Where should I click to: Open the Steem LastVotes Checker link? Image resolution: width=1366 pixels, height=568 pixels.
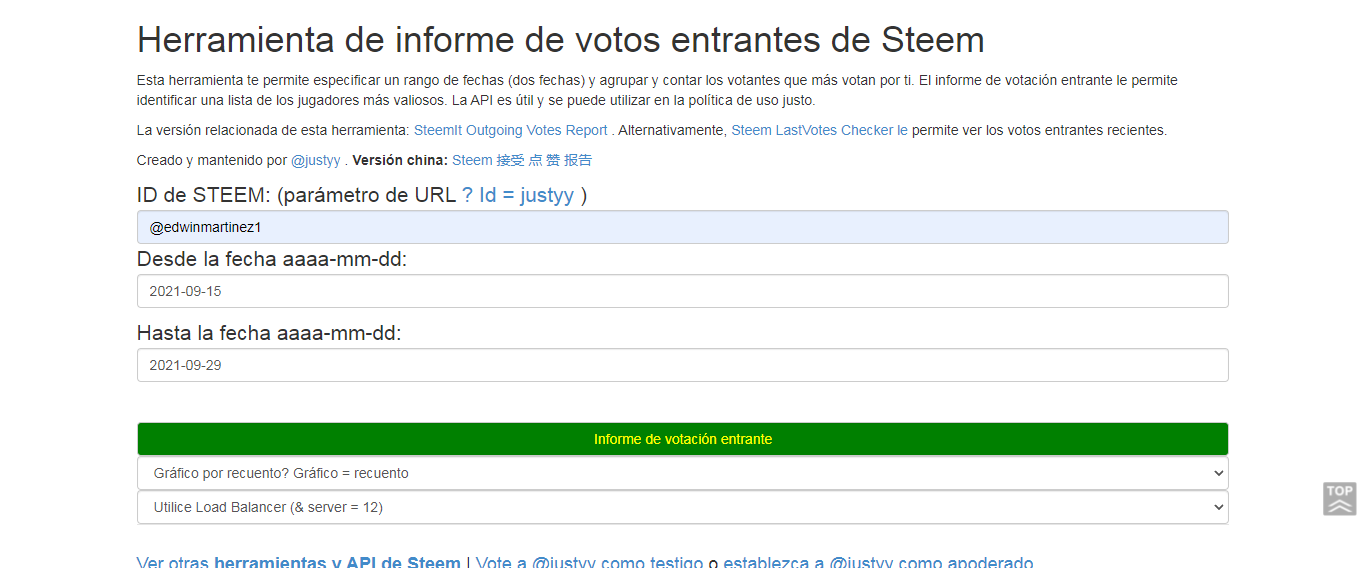coord(819,130)
